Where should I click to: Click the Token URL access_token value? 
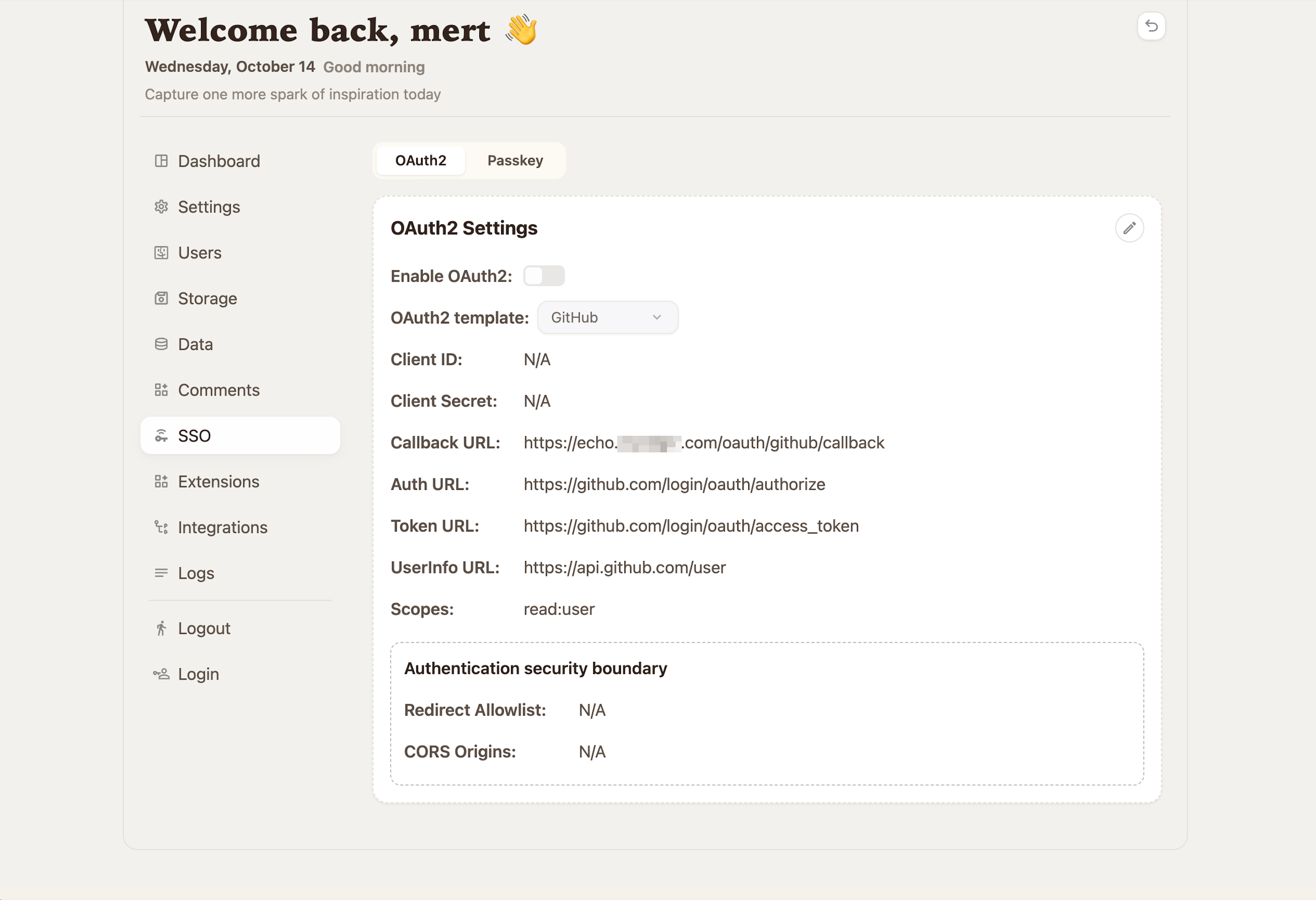[691, 526]
